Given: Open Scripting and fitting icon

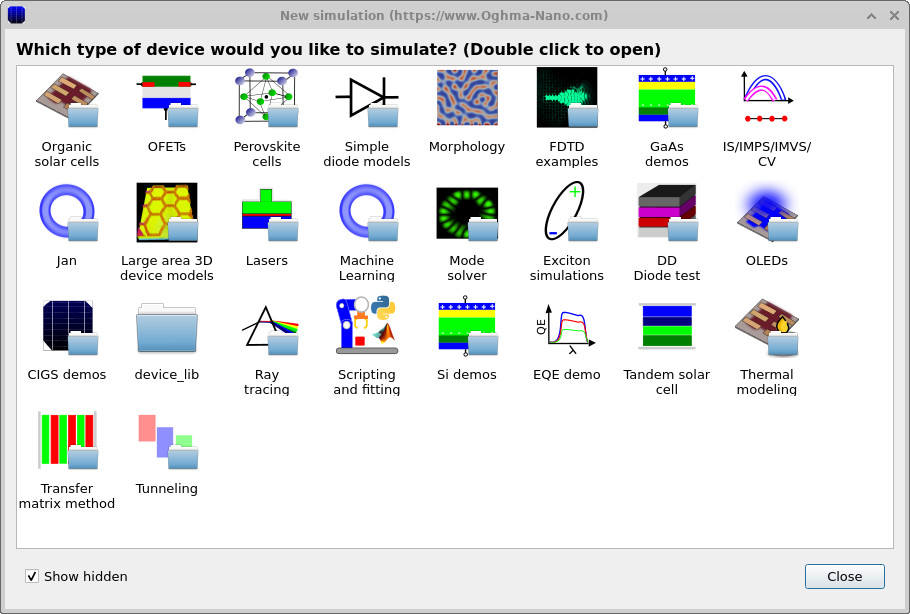Looking at the screenshot, I should (x=367, y=326).
